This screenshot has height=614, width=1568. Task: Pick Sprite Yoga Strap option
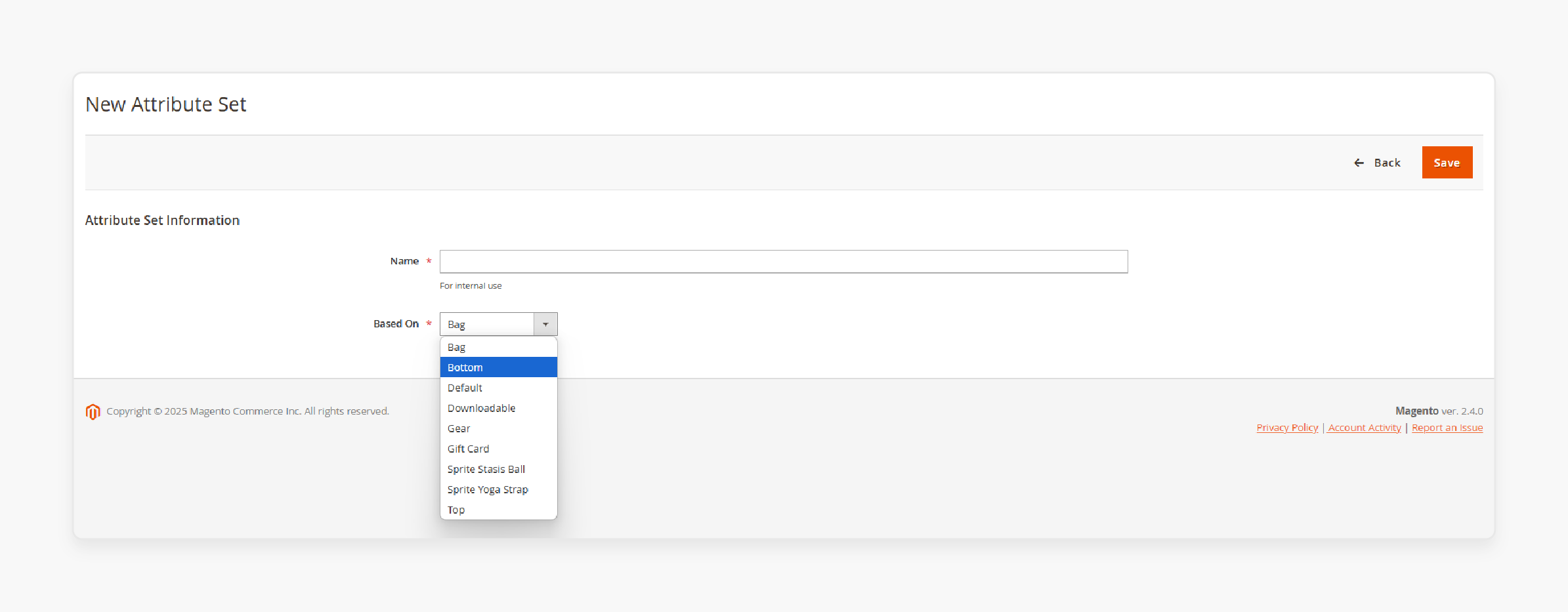498,490
